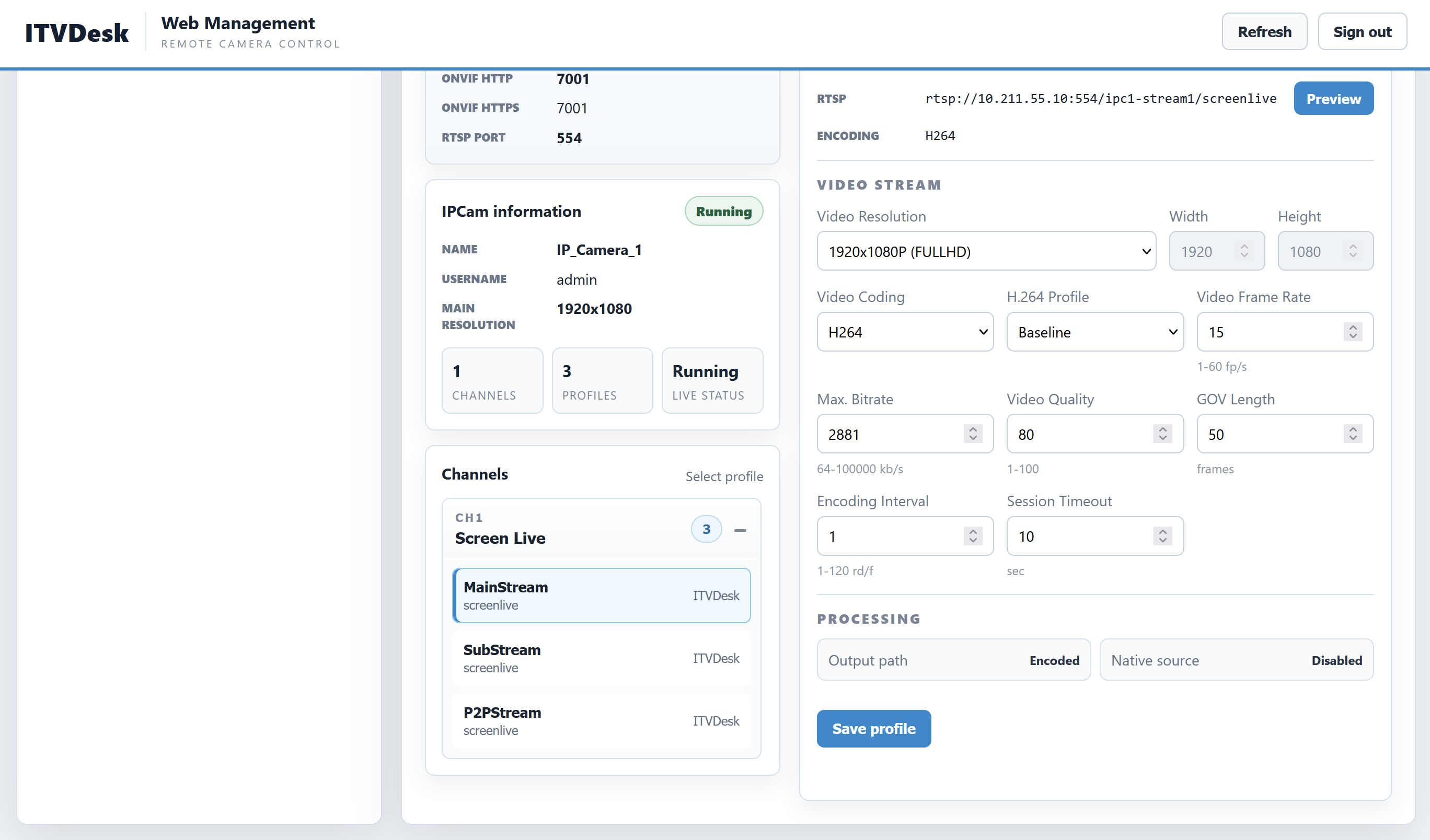The height and width of the screenshot is (840, 1430).
Task: Adjust the Video Quality stepper arrows
Action: click(1162, 434)
